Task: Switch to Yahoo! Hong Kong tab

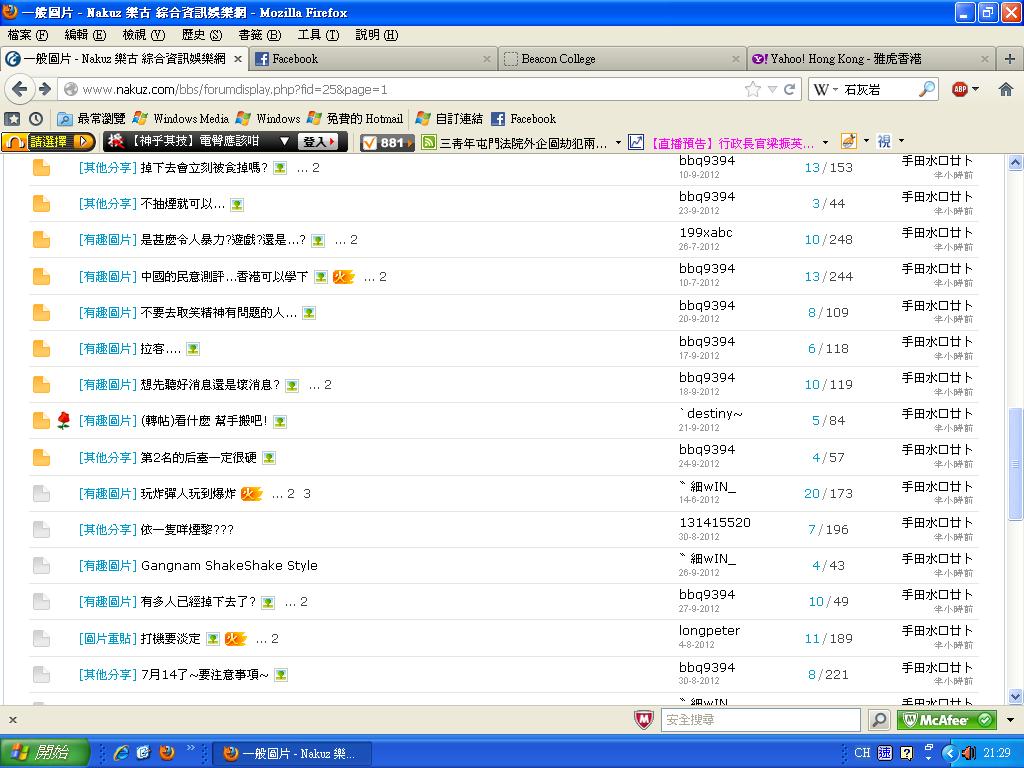Action: pos(871,59)
